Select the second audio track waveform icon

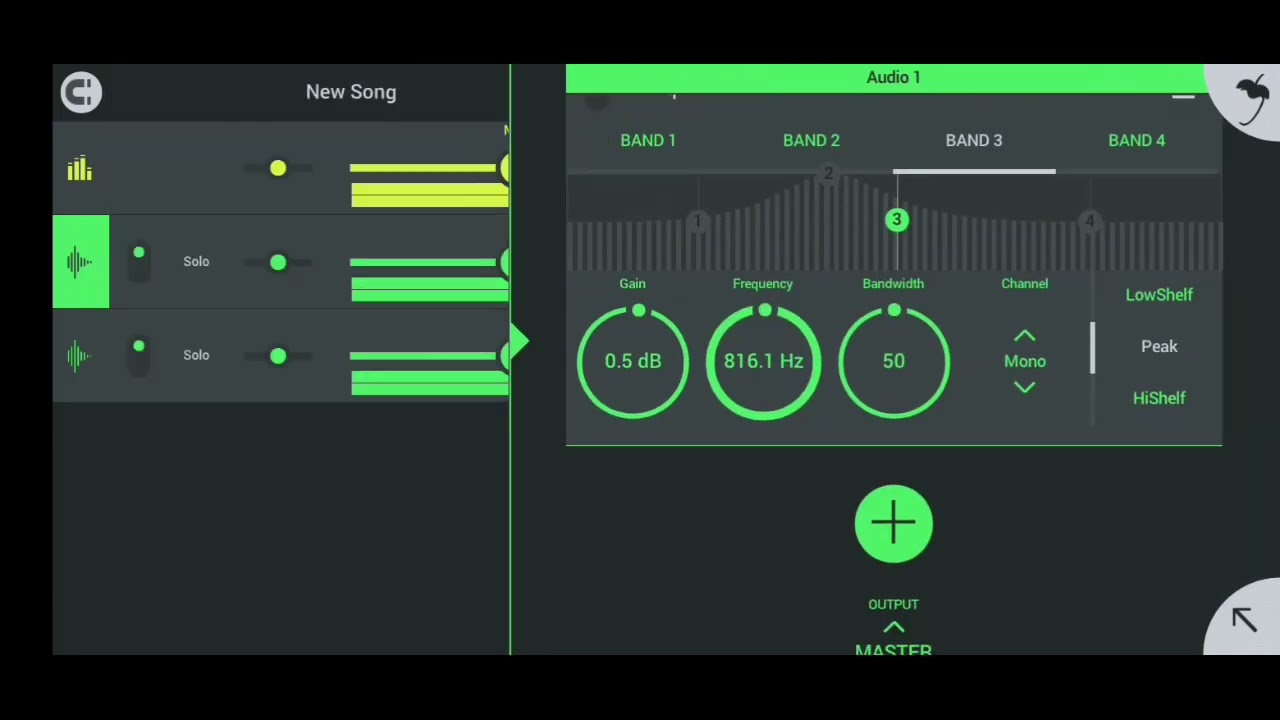click(79, 356)
